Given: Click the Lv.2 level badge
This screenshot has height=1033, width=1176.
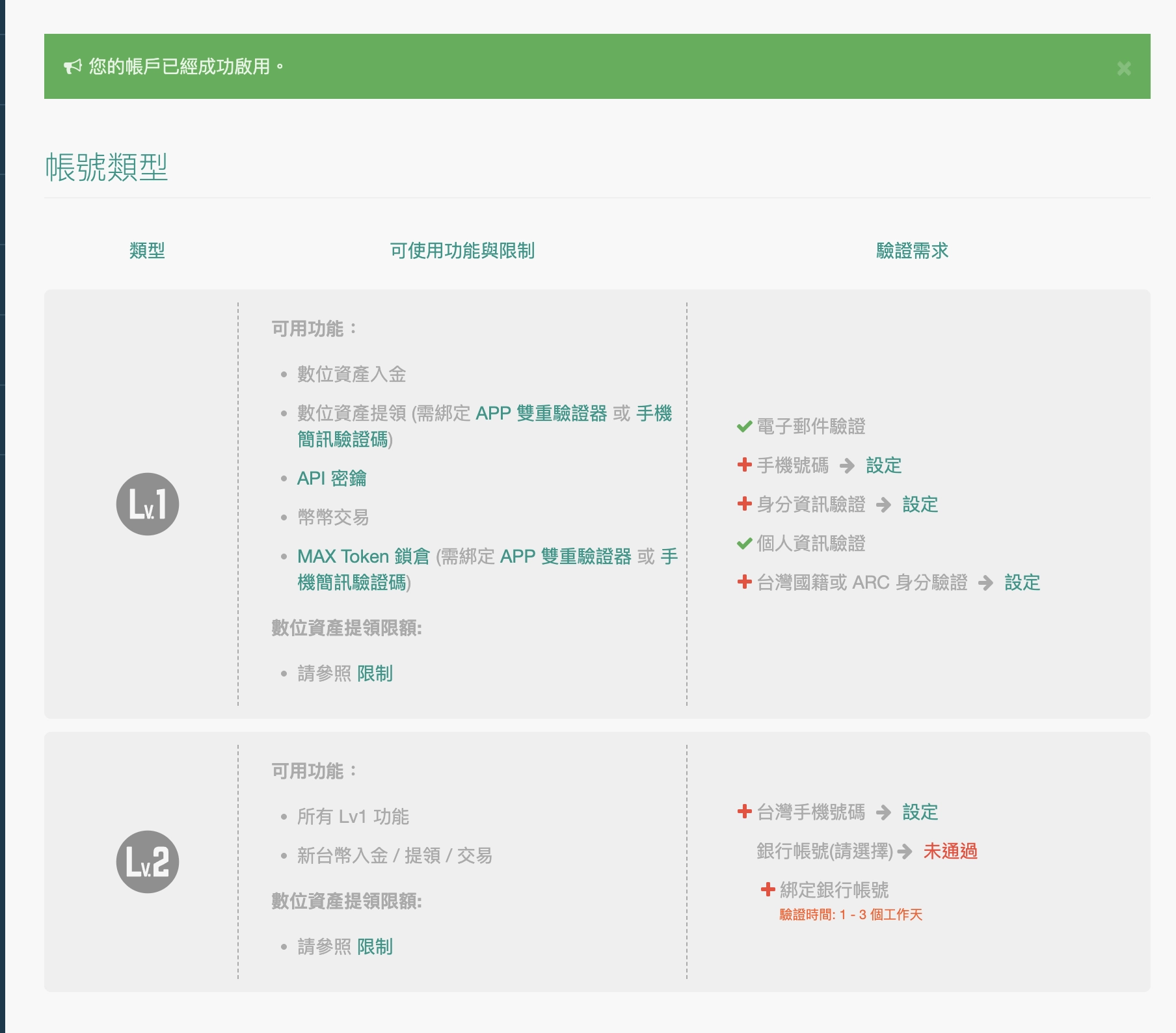Looking at the screenshot, I should click(x=148, y=862).
